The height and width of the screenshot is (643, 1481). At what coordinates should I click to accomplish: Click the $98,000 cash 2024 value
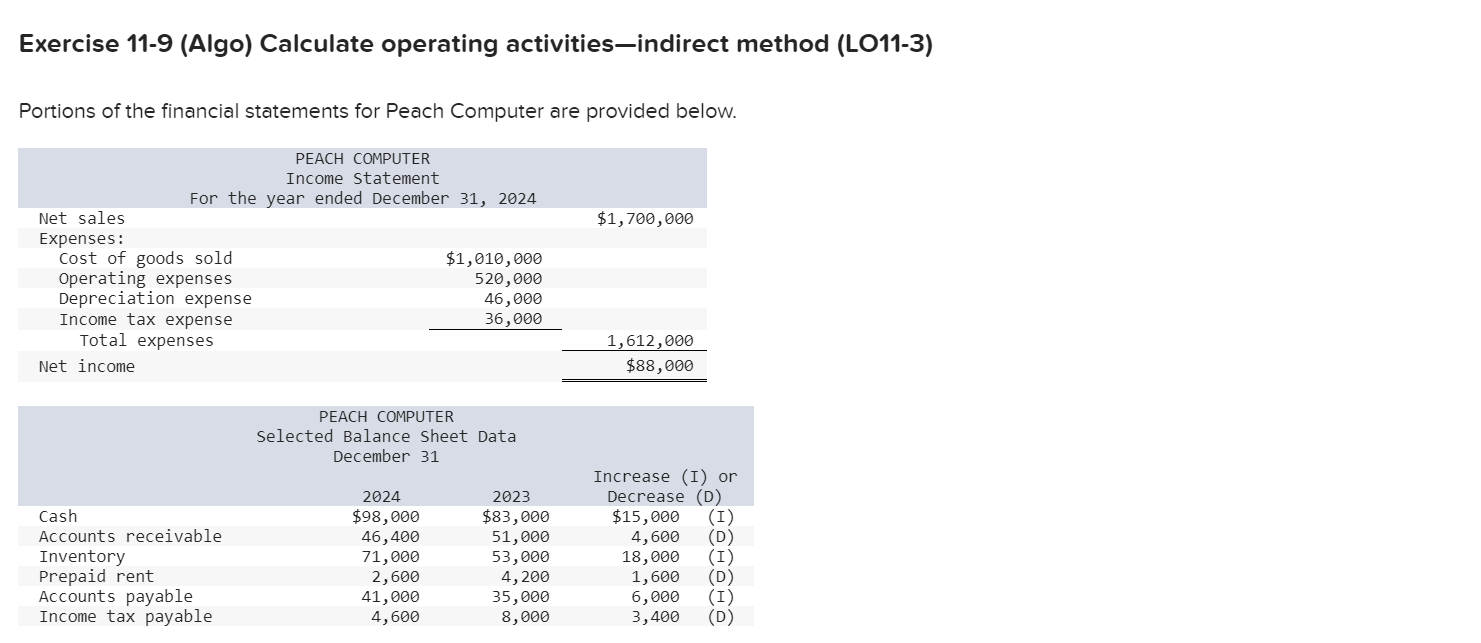[386, 516]
